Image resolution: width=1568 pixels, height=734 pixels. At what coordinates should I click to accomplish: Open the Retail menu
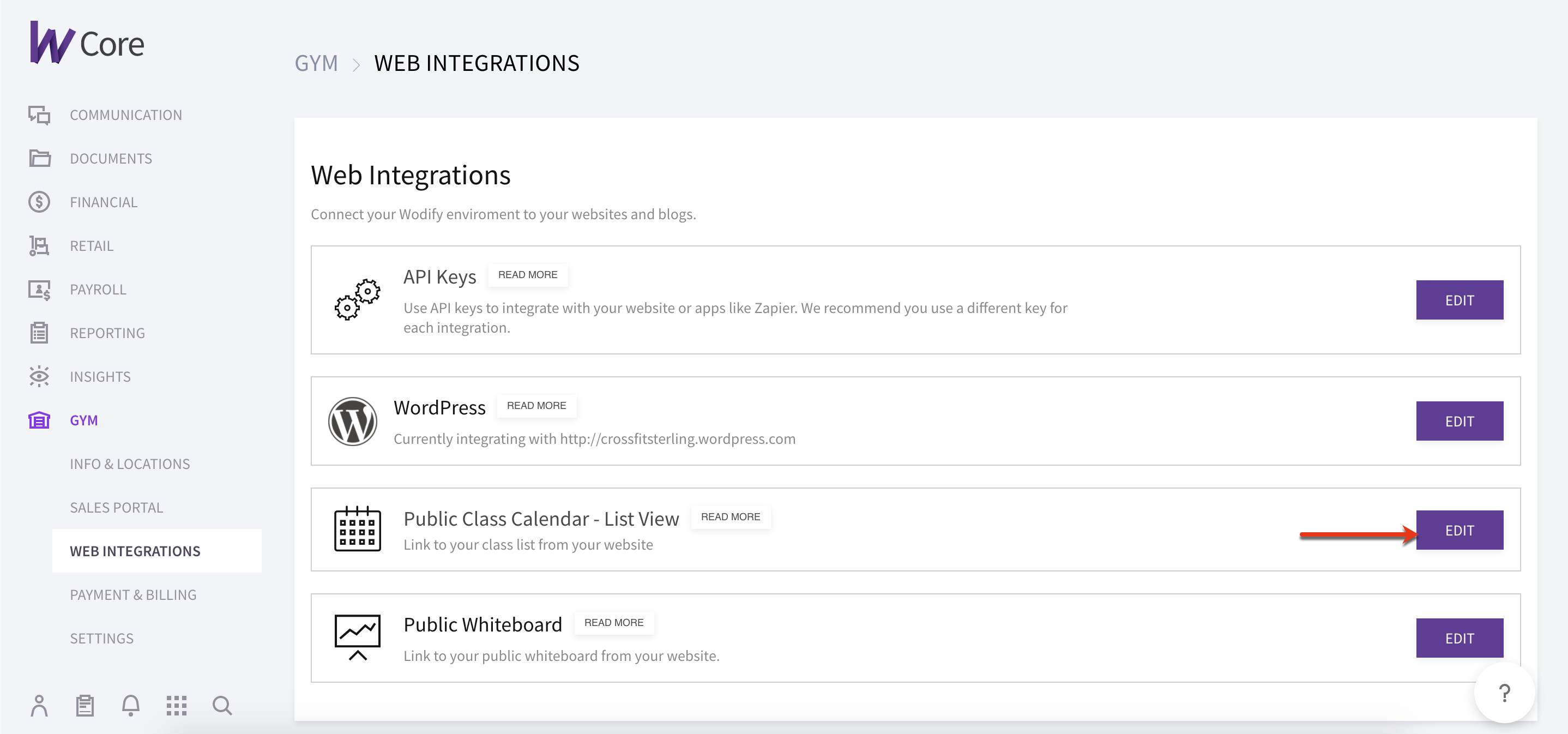tap(91, 246)
